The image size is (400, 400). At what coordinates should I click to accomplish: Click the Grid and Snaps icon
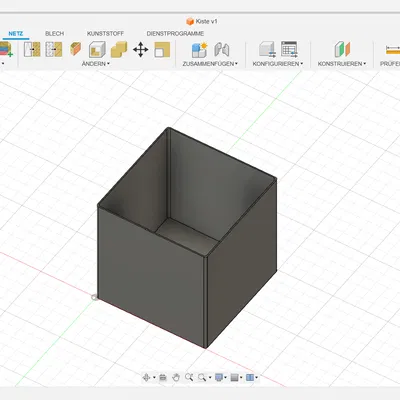(235, 377)
